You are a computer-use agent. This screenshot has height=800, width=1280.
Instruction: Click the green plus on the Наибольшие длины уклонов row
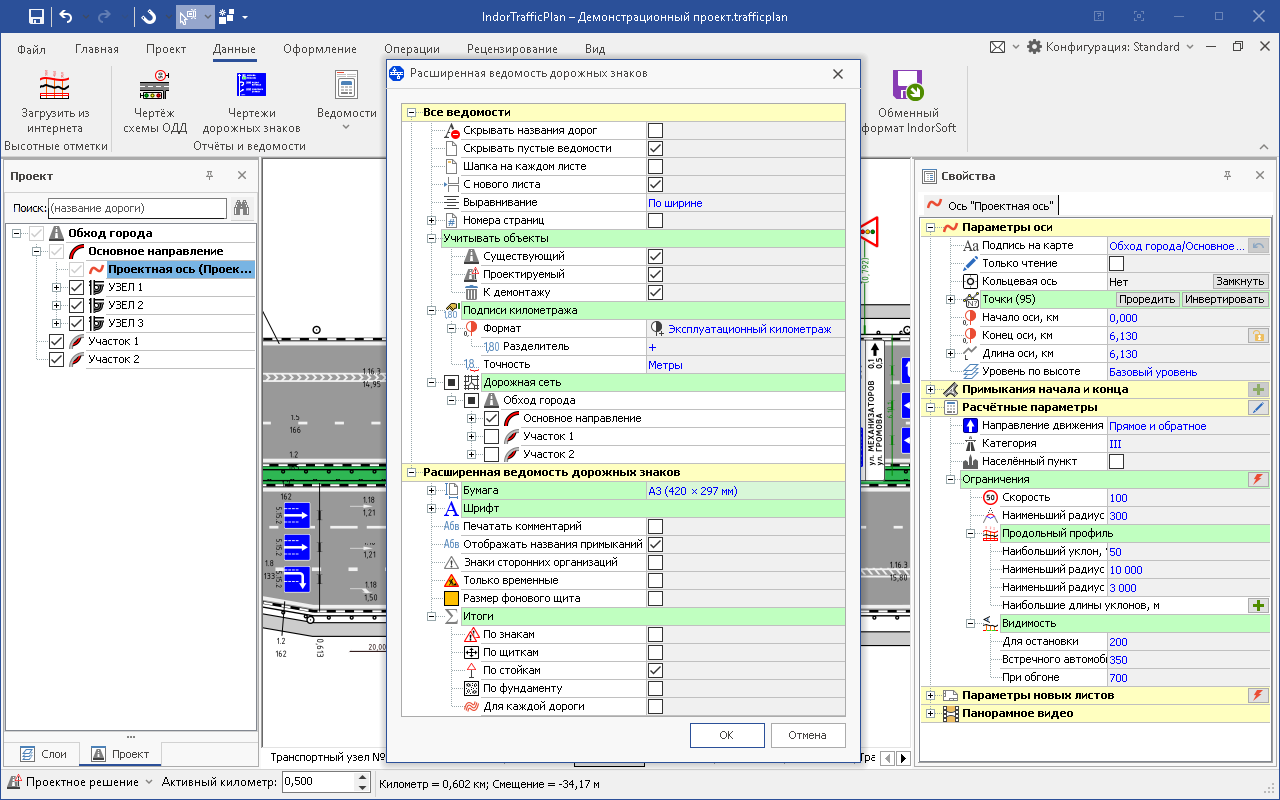click(1258, 605)
